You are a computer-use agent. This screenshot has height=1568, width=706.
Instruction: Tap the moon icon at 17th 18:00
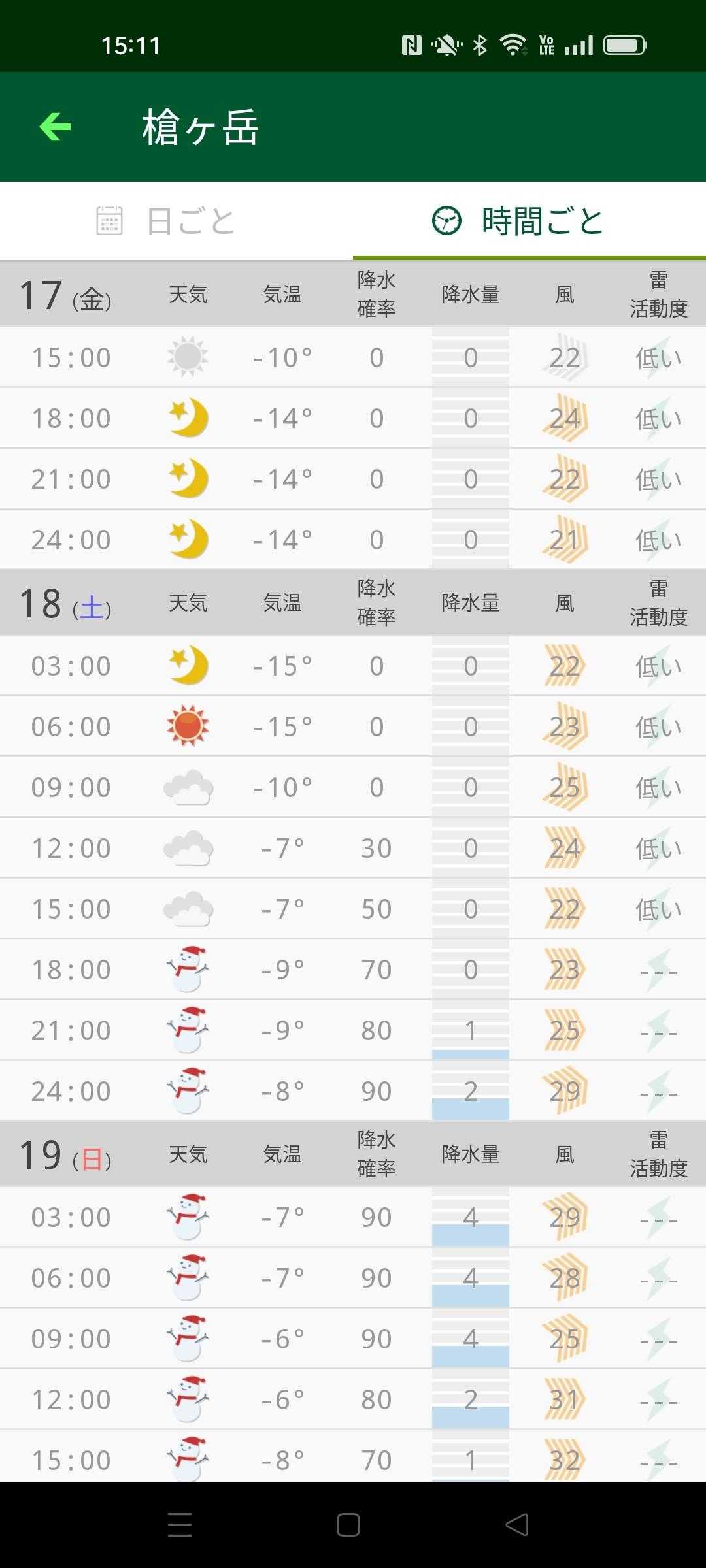[188, 418]
